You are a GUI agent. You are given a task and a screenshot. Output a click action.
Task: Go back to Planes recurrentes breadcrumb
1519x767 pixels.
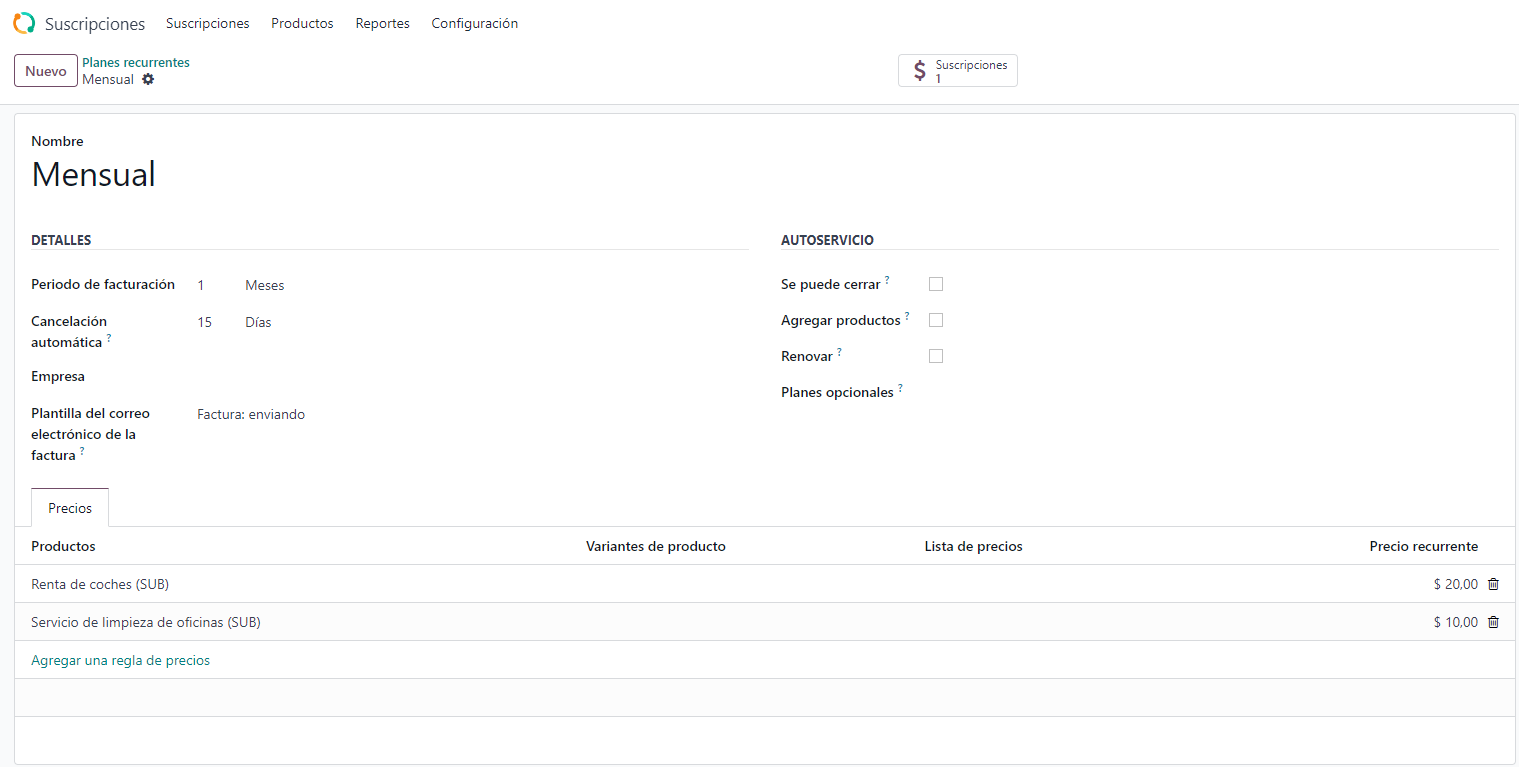coord(136,62)
